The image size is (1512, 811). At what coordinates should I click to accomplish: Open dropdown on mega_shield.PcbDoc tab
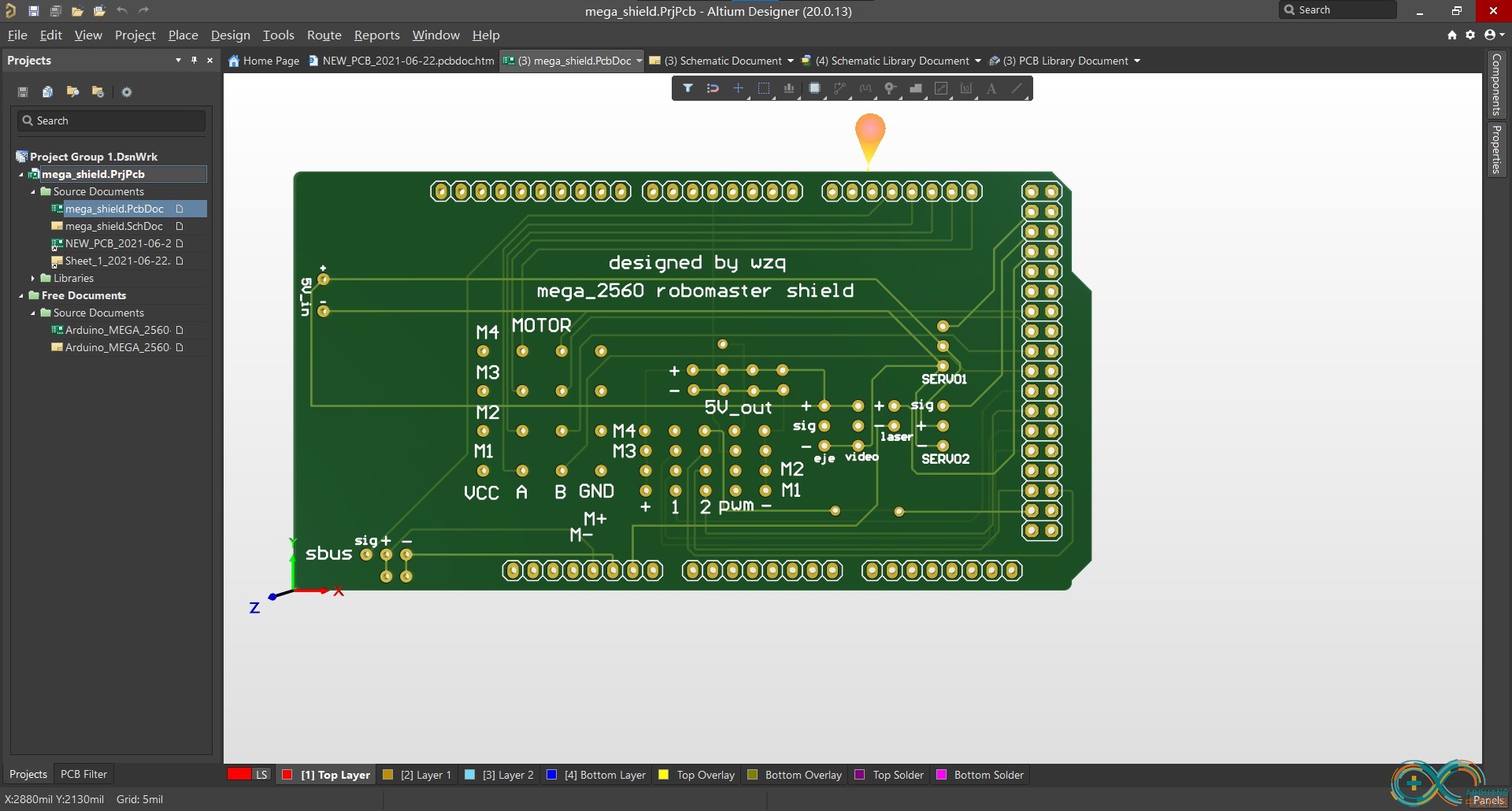639,61
